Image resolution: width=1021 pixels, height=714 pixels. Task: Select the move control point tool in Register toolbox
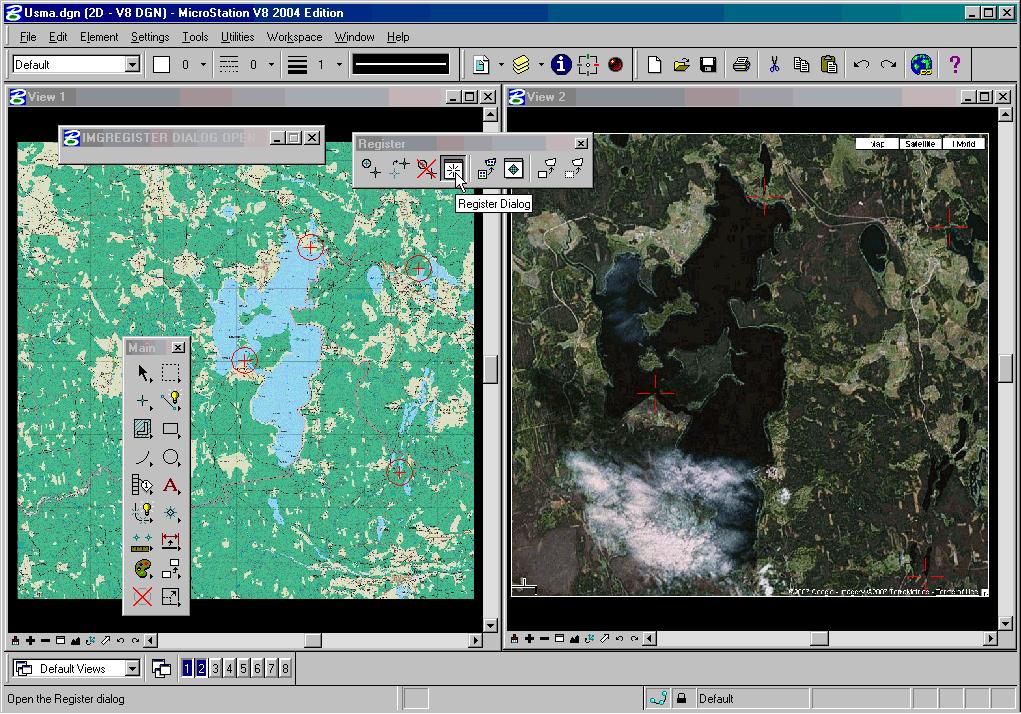pyautogui.click(x=399, y=169)
